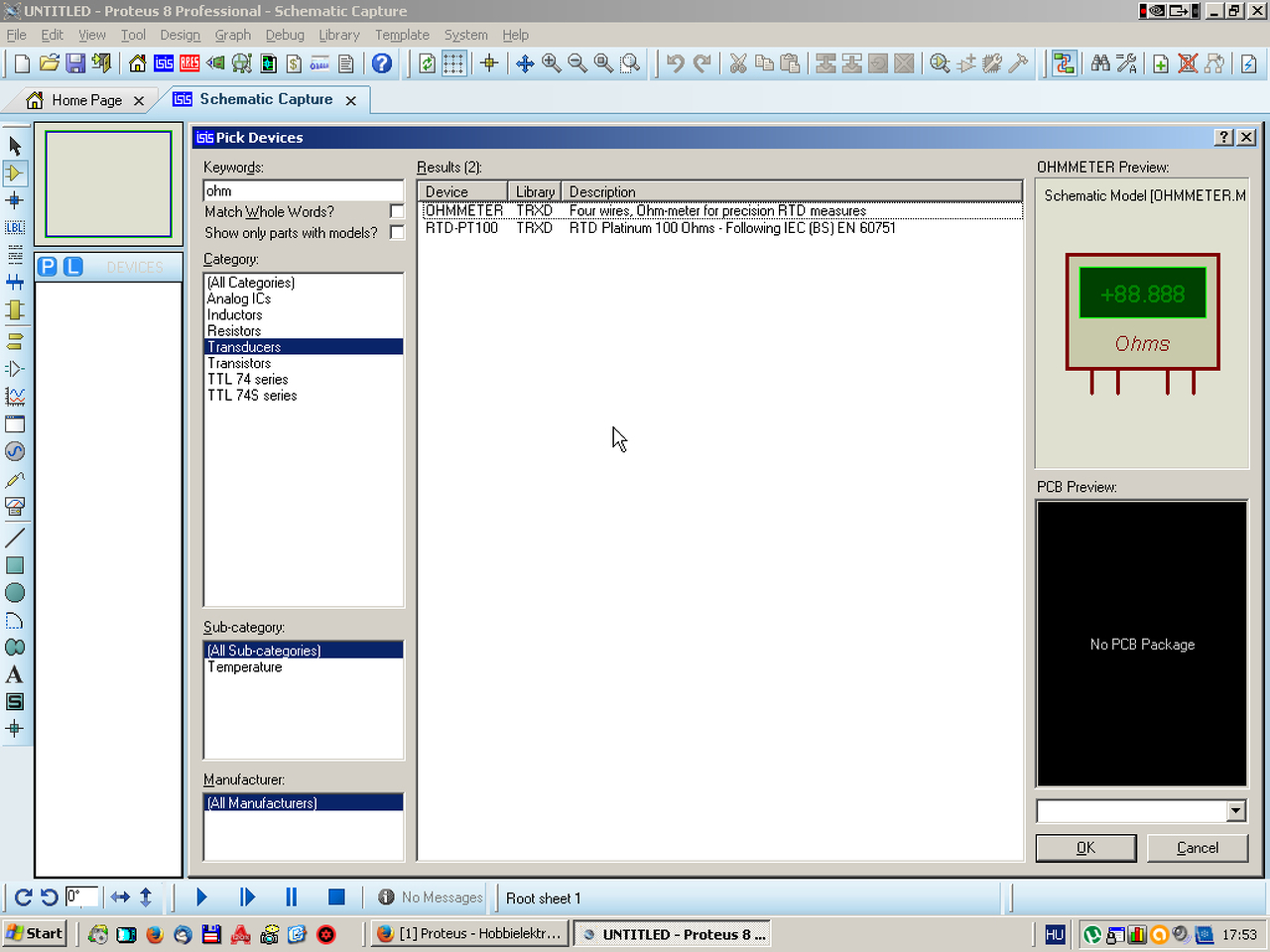Select the graph mode tool in sidebar

point(15,397)
